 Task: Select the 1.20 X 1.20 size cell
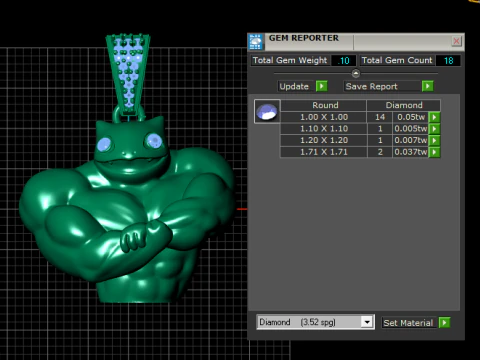324,140
